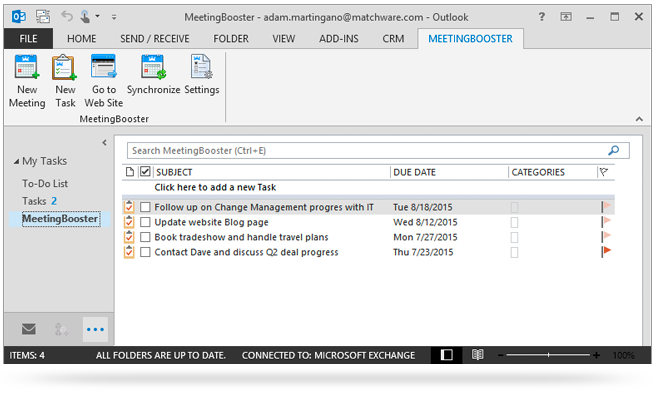This screenshot has width=654, height=401.
Task: Open the To-Do List folder
Action: coord(45,184)
